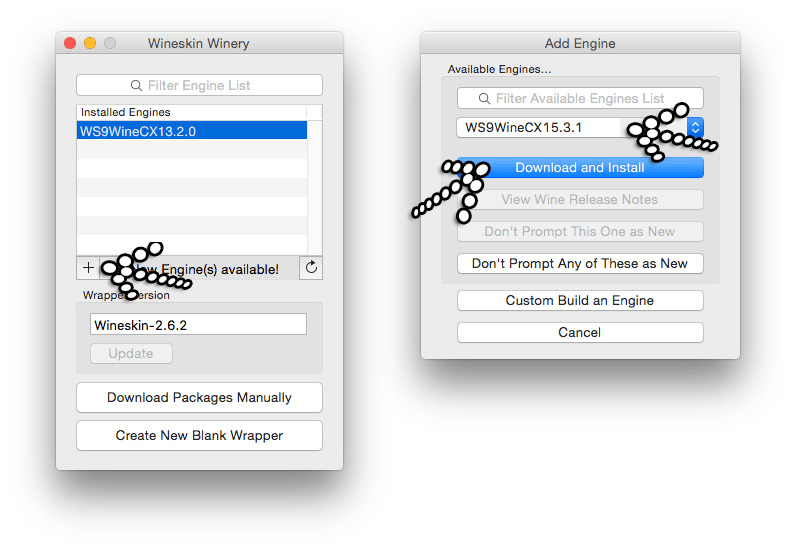This screenshot has height=550, width=800.
Task: Open the WS9WineCX15.3.1 engine dropdown
Action: 580,128
